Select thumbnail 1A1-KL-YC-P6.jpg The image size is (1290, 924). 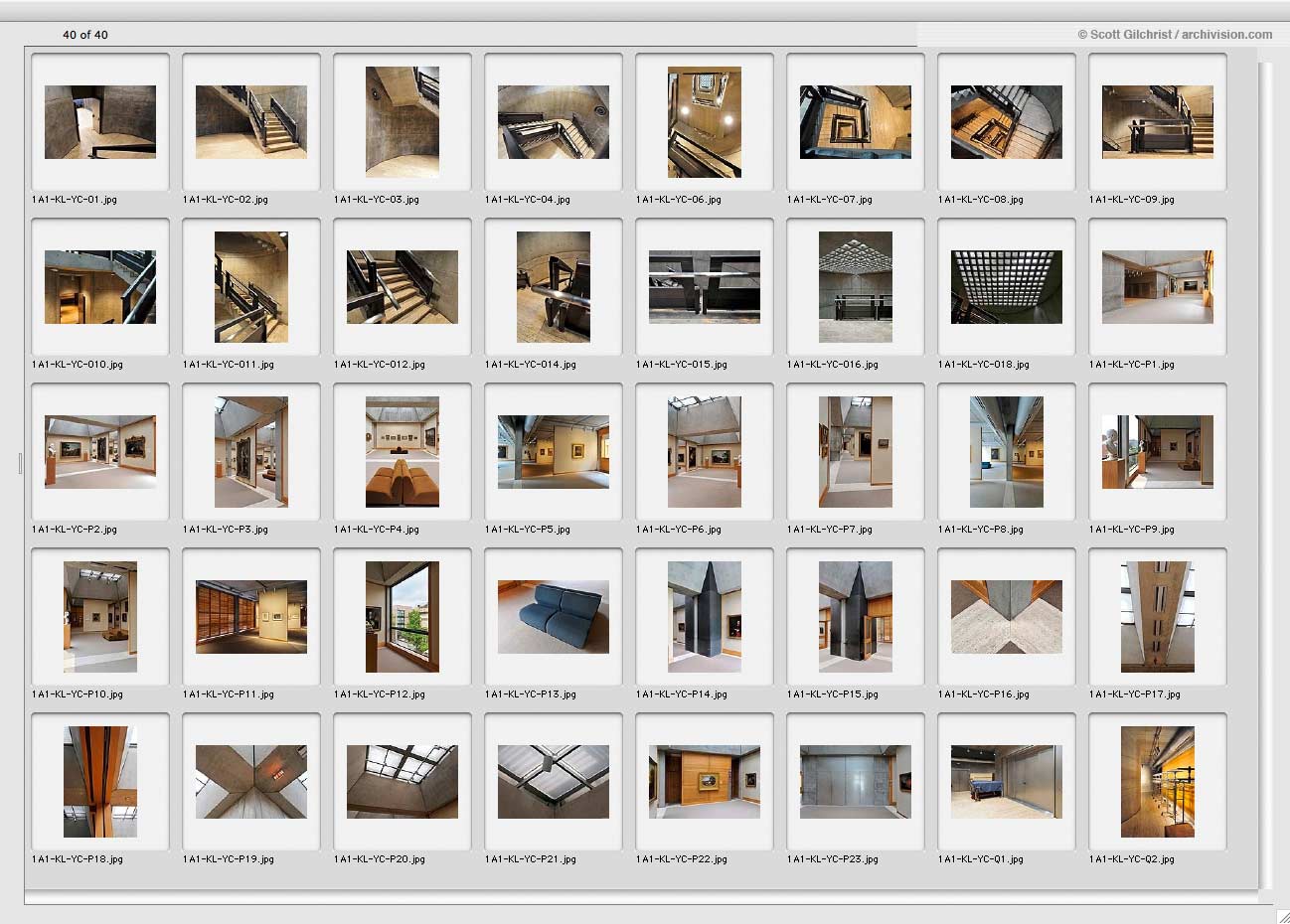point(705,452)
